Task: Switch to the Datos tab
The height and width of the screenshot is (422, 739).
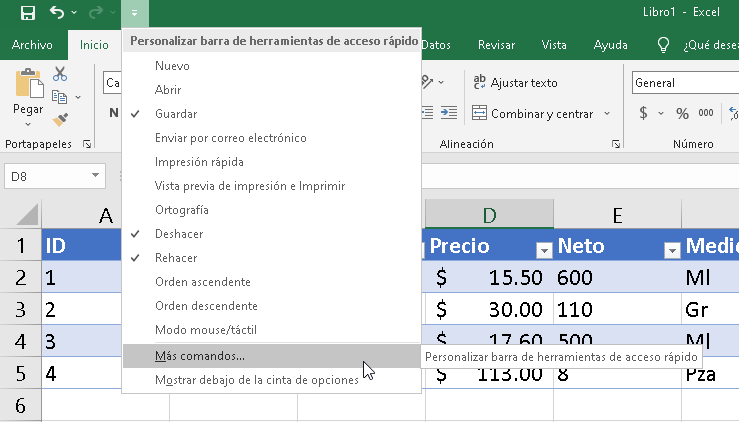Action: pos(436,45)
